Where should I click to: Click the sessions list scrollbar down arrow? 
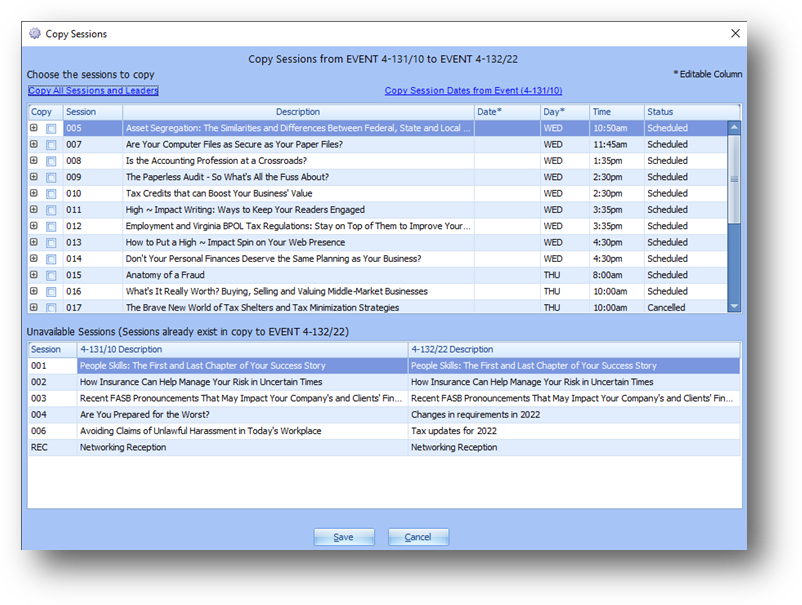(x=734, y=306)
